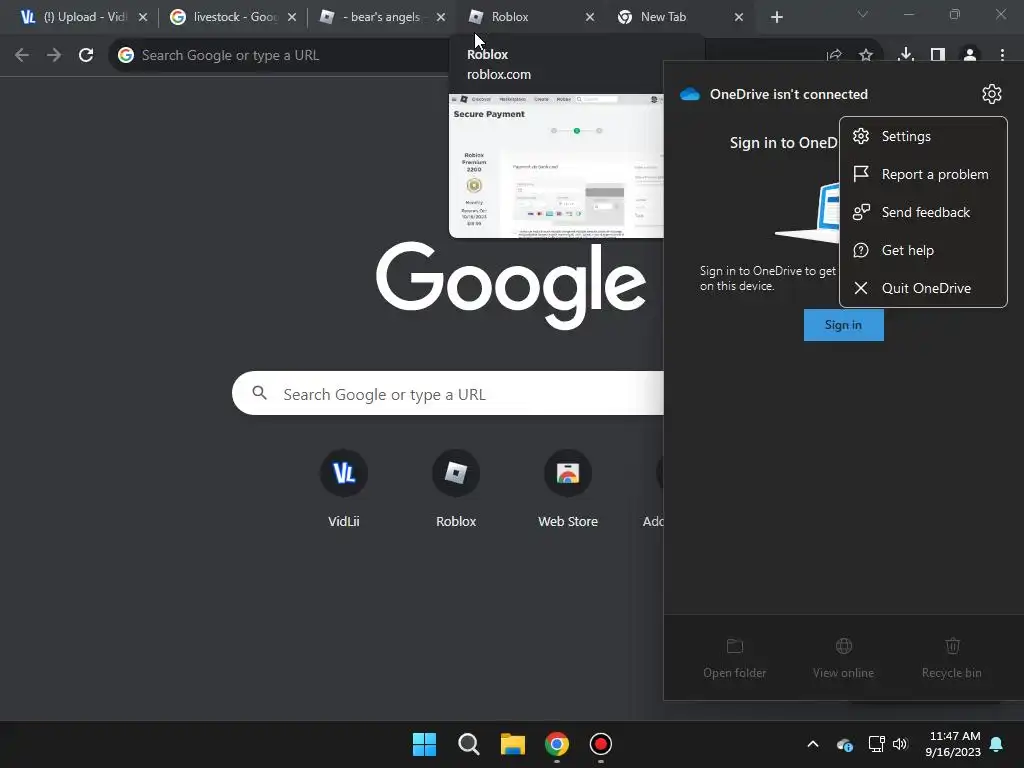Bookmark this tab with star icon

[866, 55]
